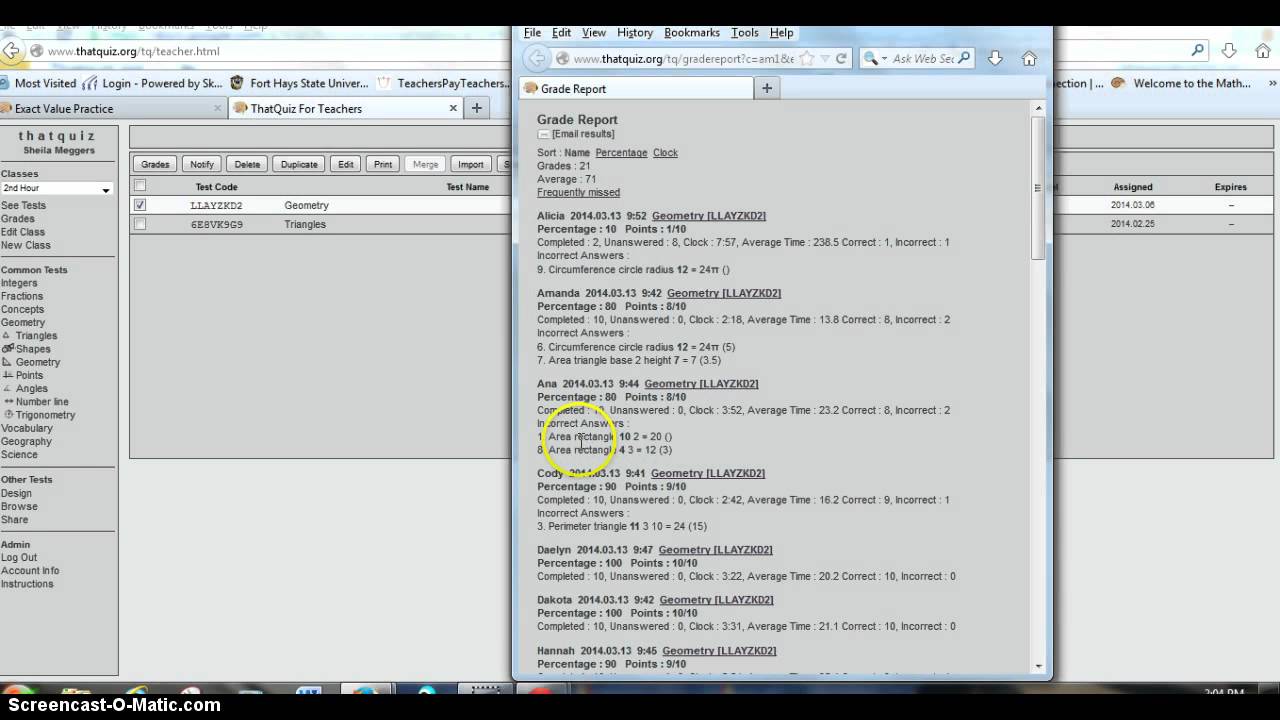
Task: Switch to Exact Value Practice tab
Action: click(x=113, y=108)
